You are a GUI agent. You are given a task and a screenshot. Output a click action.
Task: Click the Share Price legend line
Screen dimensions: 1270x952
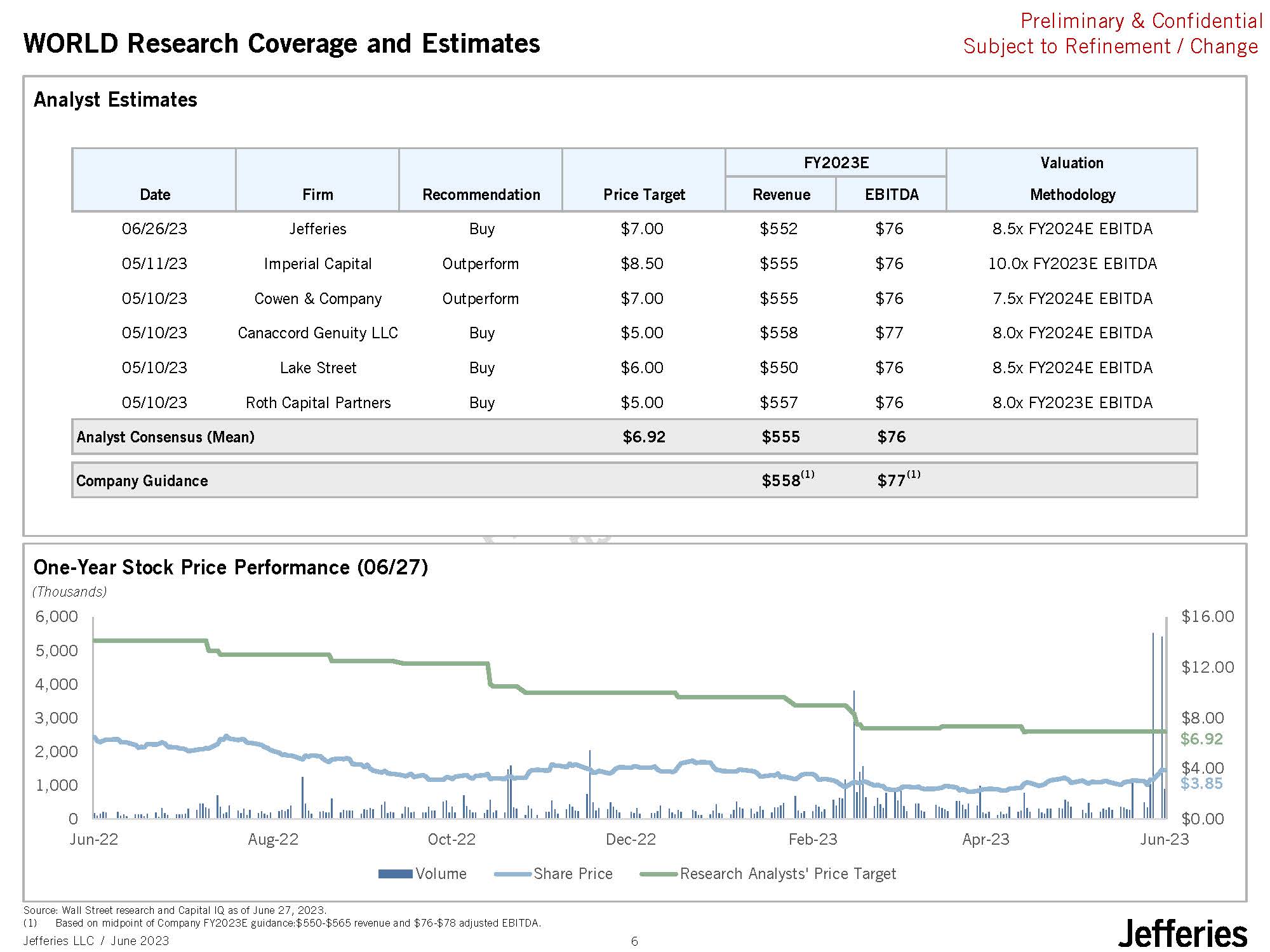[512, 874]
